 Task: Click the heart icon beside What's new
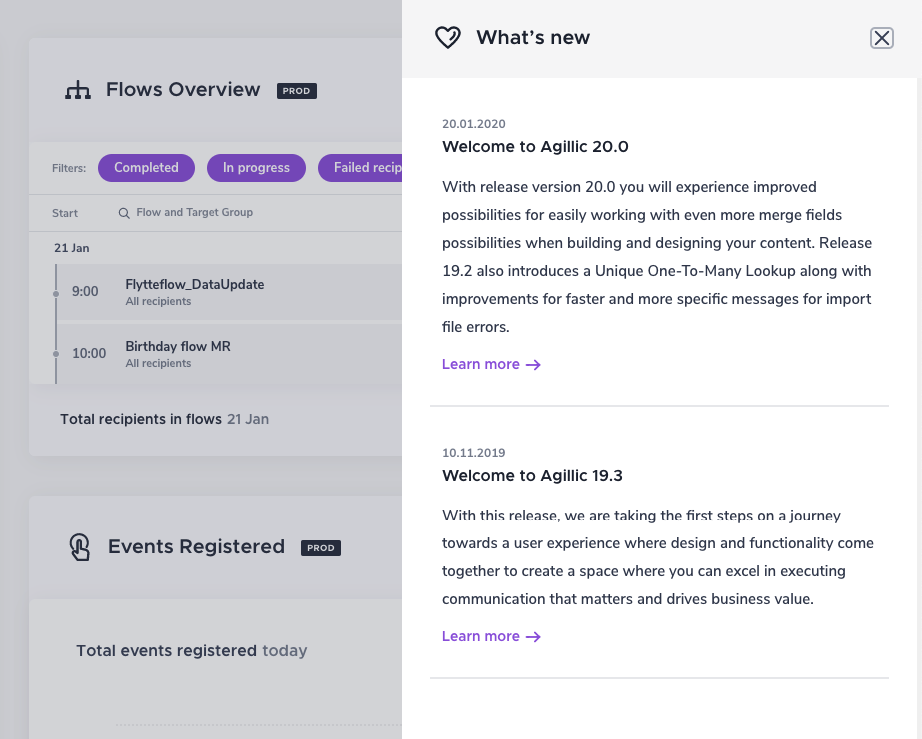[447, 38]
